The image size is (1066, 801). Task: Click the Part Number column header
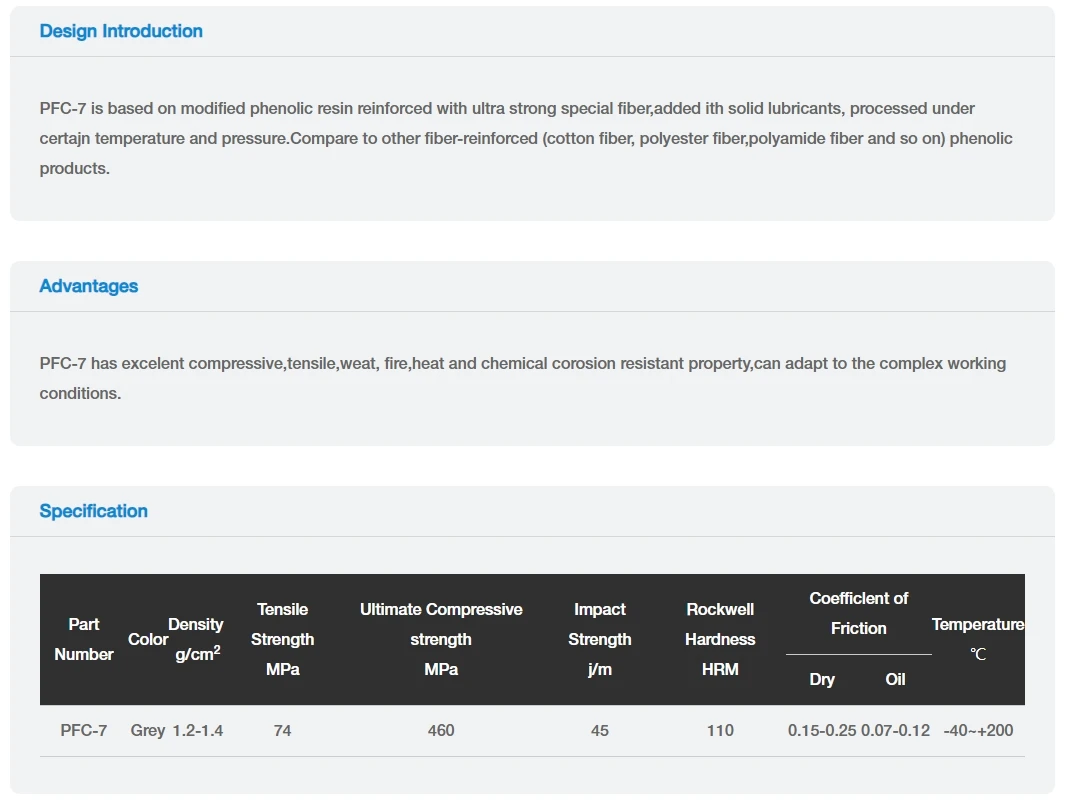(x=84, y=639)
